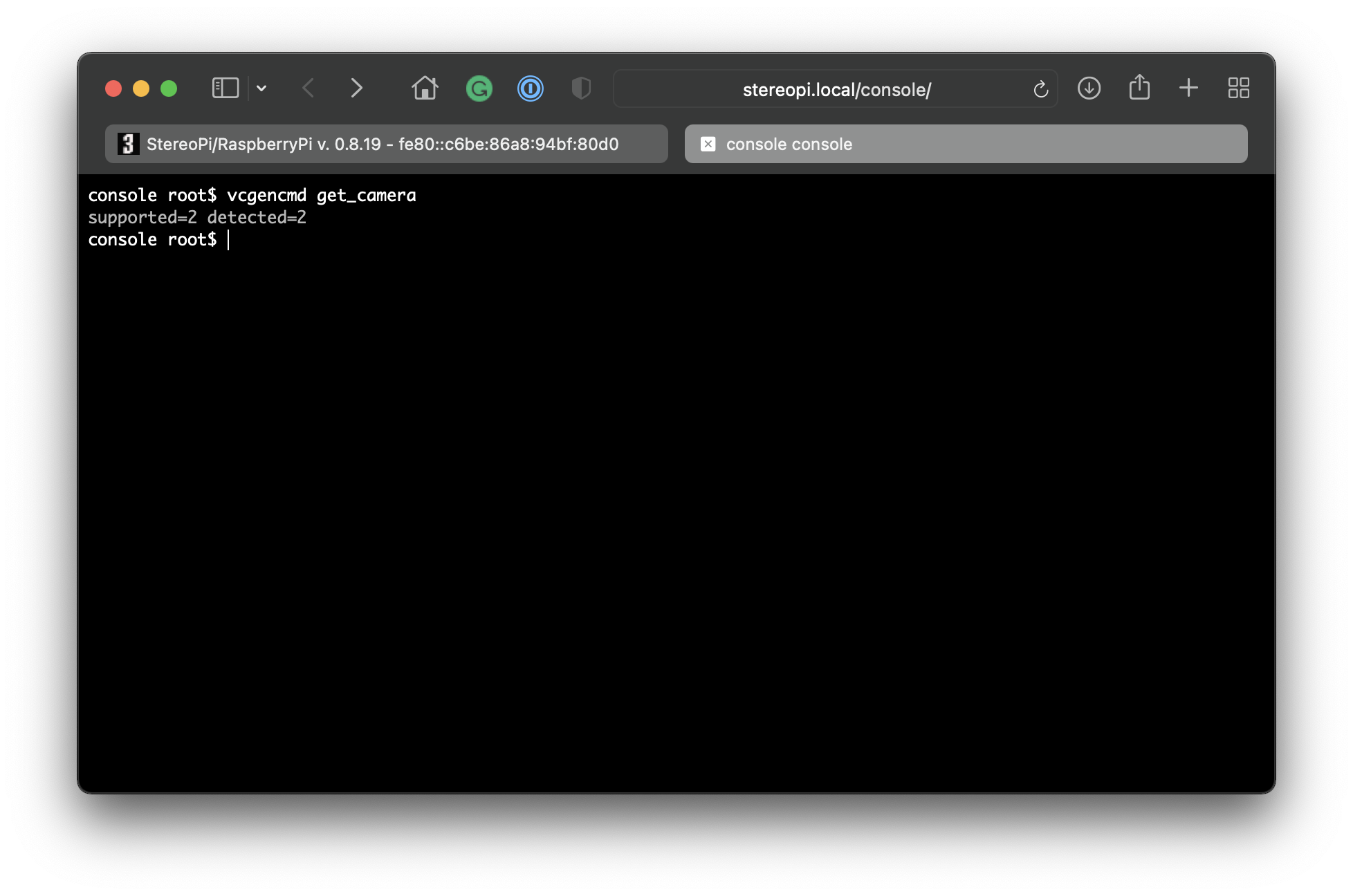
Task: Show the Downloads list
Action: tap(1089, 88)
